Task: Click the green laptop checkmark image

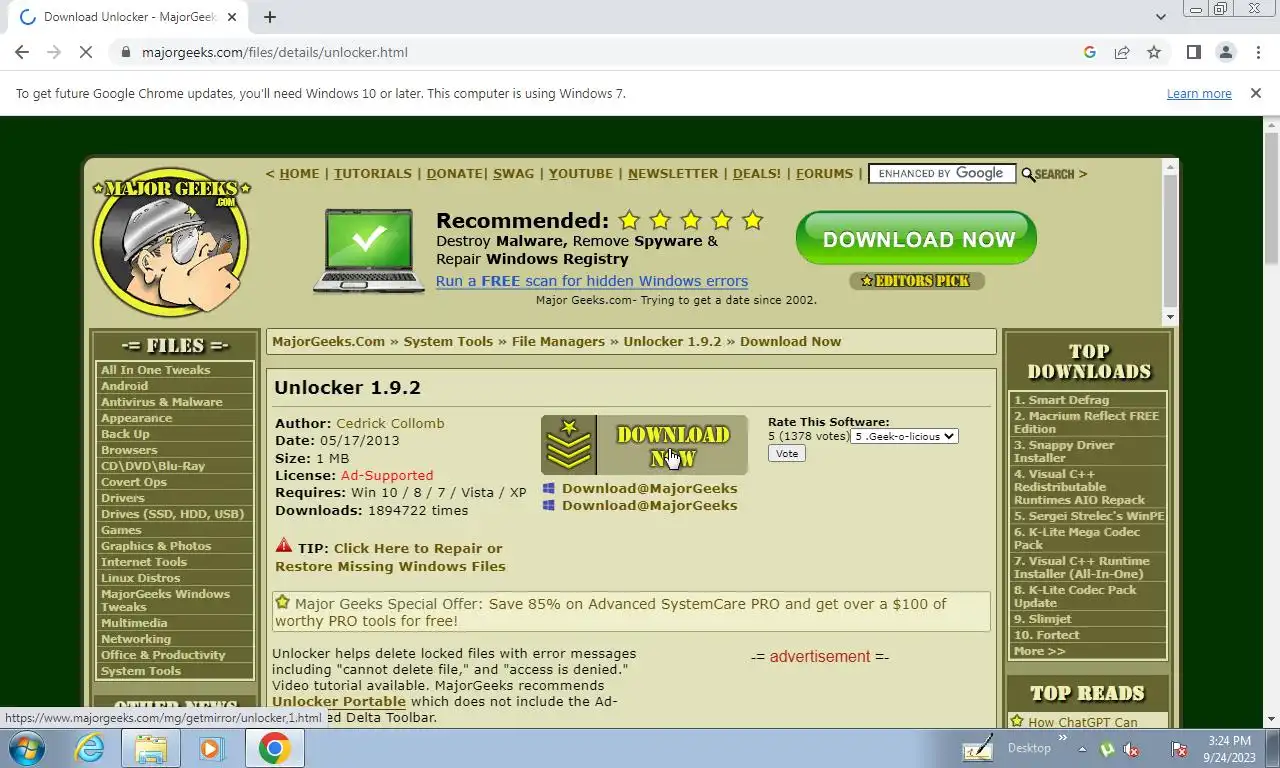Action: [x=367, y=250]
